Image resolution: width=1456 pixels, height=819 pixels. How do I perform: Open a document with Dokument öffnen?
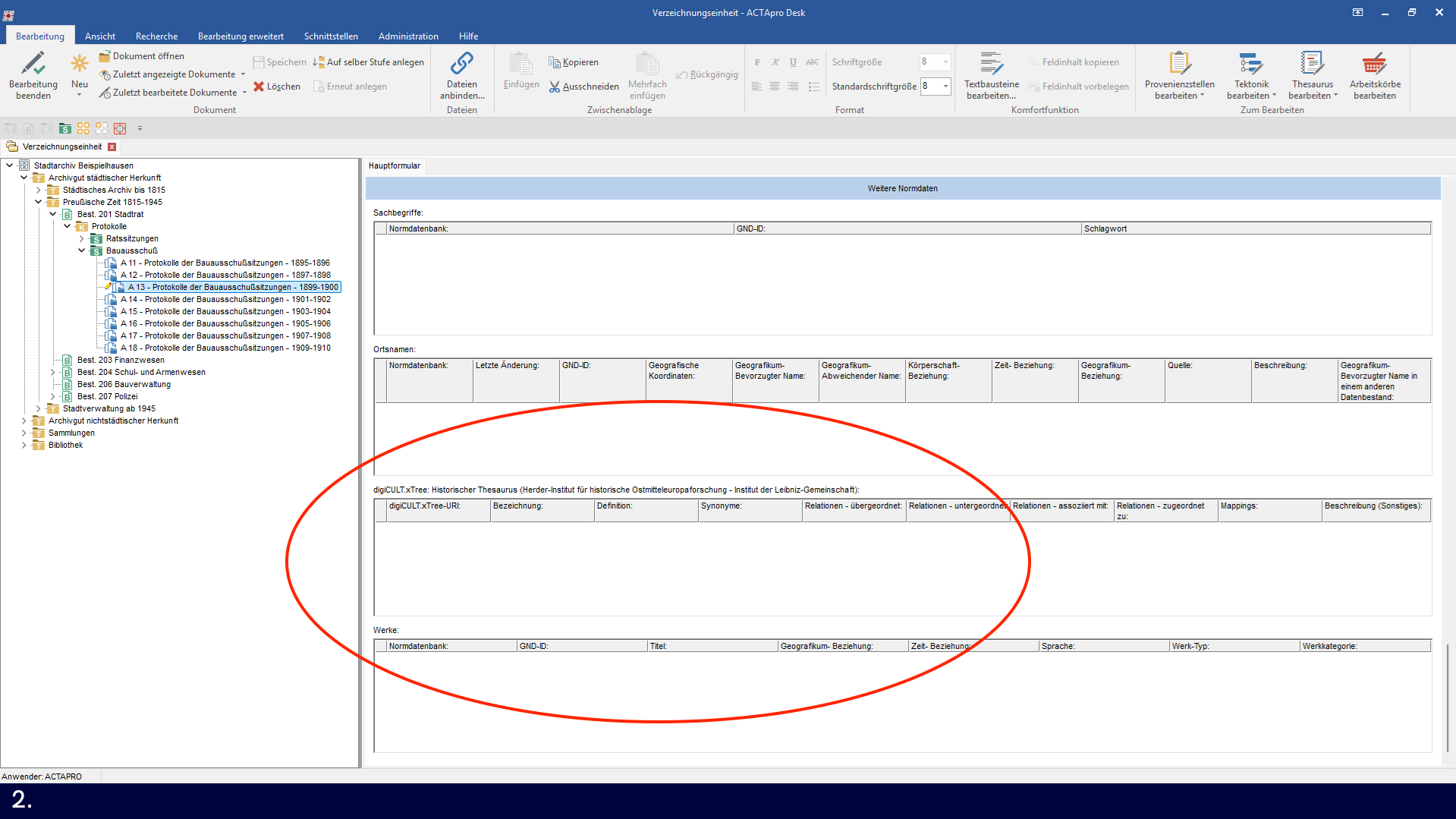point(142,56)
